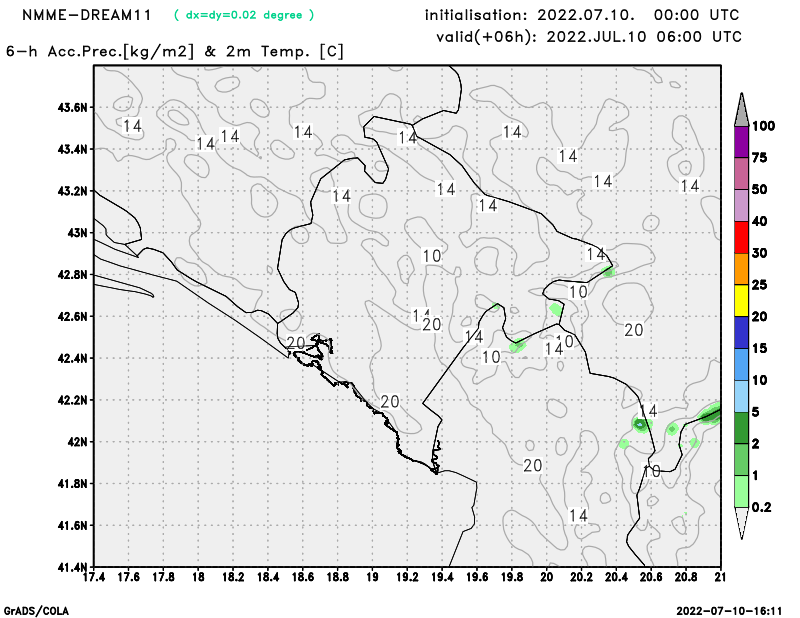Image resolution: width=800 pixels, height=618 pixels.
Task: Click the 6-h Acc.Prec. & 2m Temp. subtitle
Action: pyautogui.click(x=175, y=52)
